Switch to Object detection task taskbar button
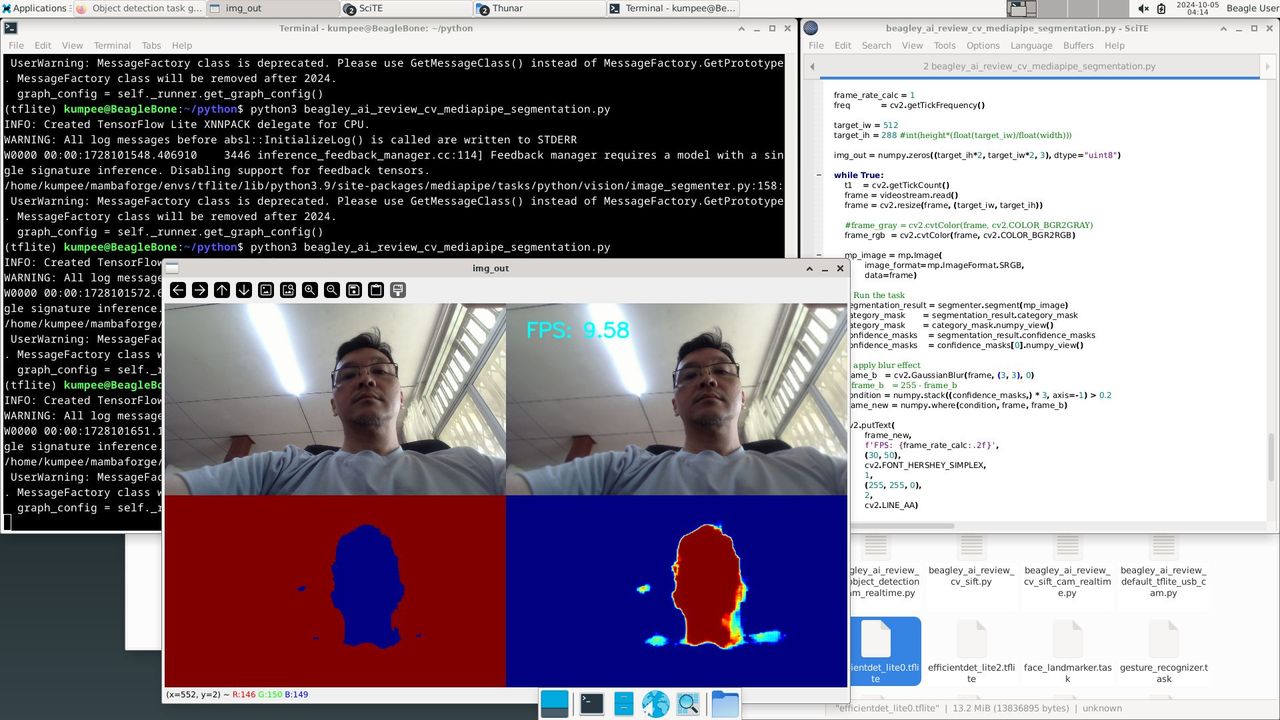 pyautogui.click(x=140, y=8)
